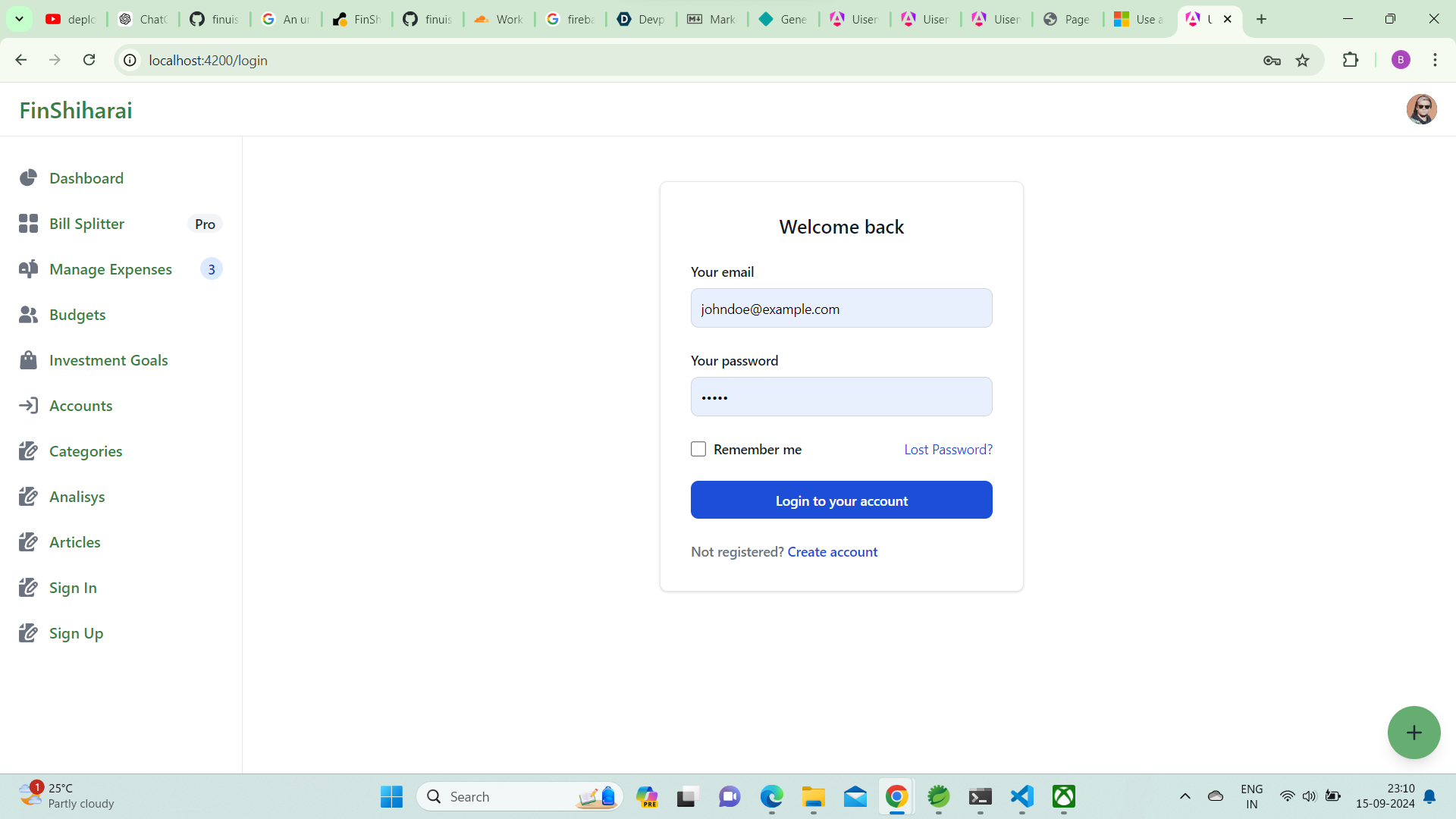
Task: Click the Investment Goals bag icon
Action: point(28,360)
